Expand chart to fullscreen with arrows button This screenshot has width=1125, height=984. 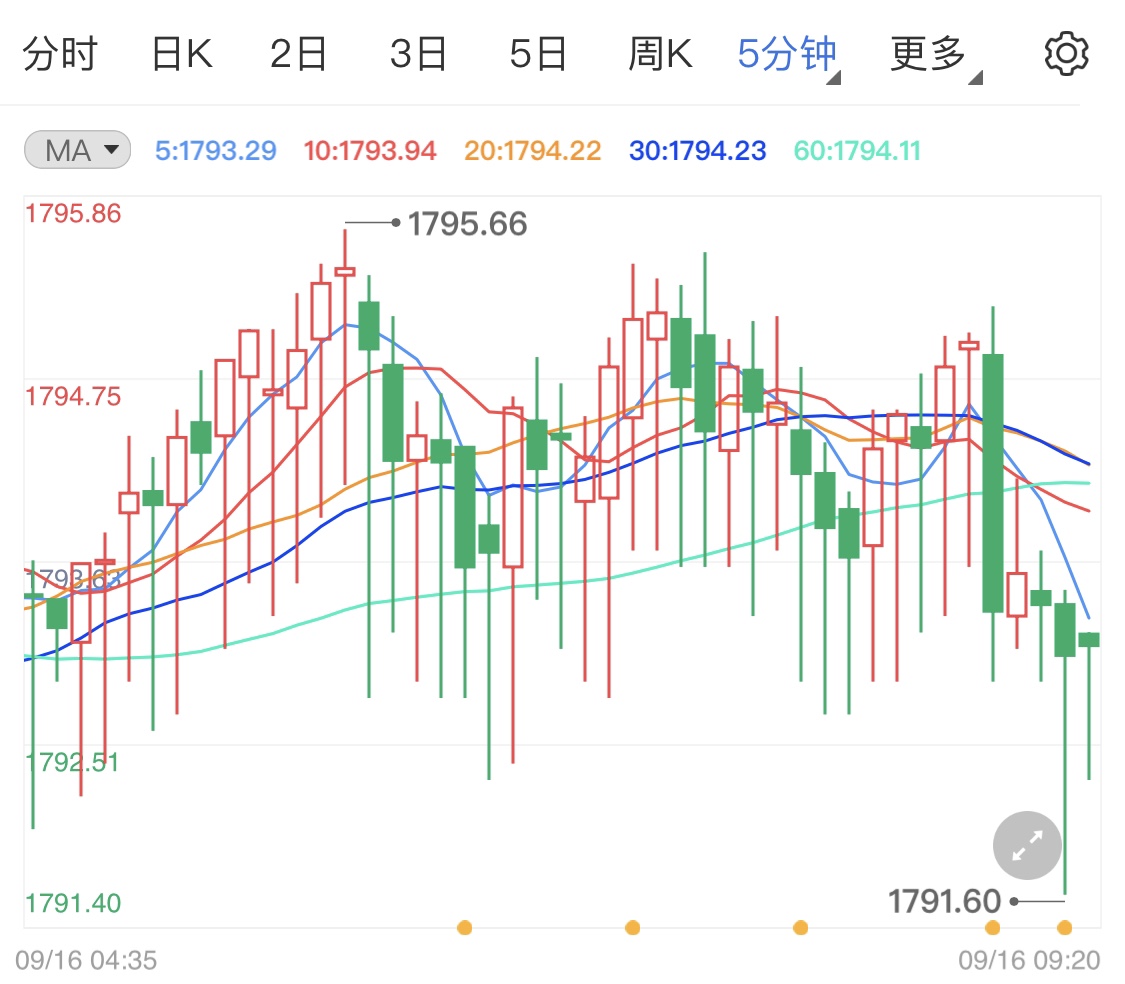point(1027,845)
